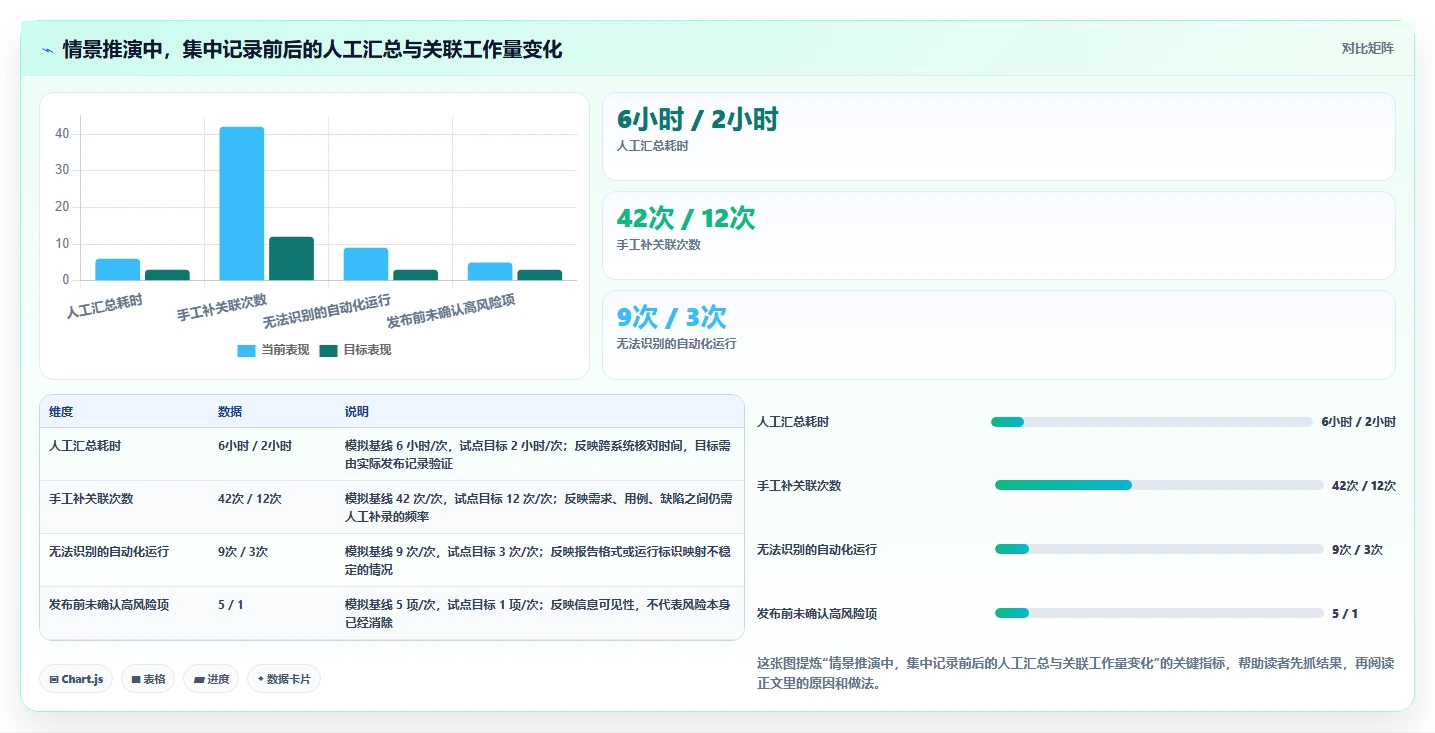
Task: Click description starting 模拟基线 6 小时/次
Action: (x=538, y=455)
